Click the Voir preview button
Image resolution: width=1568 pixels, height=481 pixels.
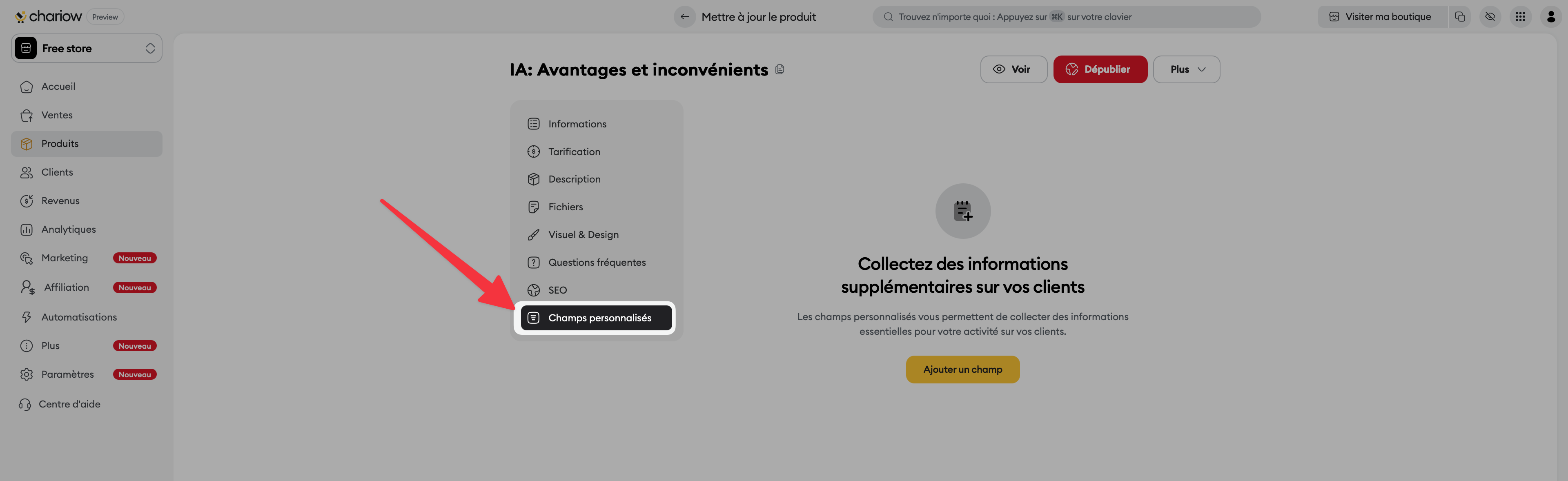coord(1013,69)
